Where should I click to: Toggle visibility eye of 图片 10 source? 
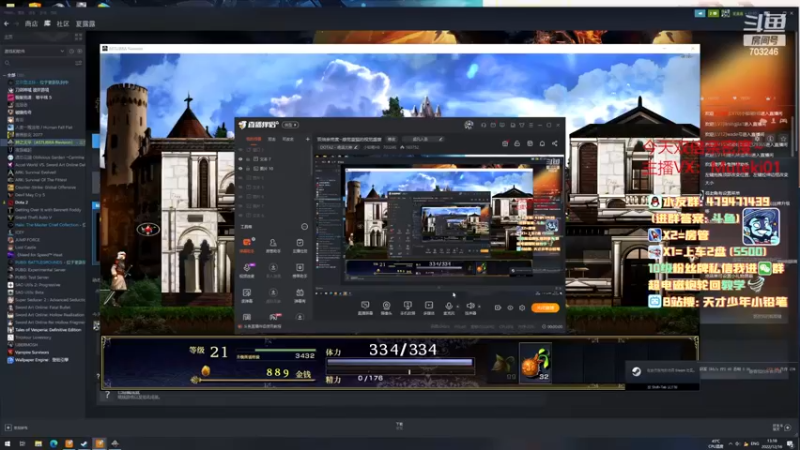[241, 168]
